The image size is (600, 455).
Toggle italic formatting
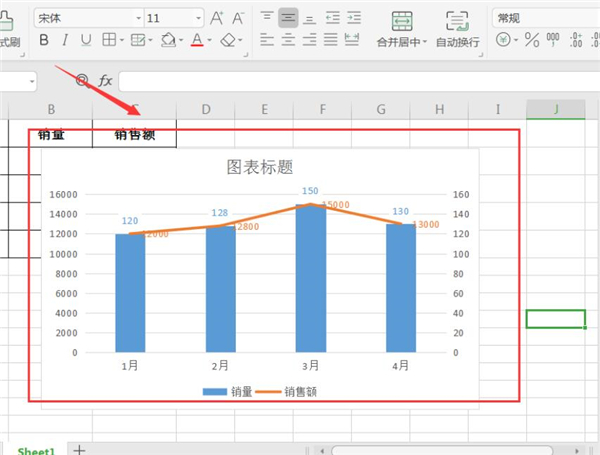tap(65, 40)
